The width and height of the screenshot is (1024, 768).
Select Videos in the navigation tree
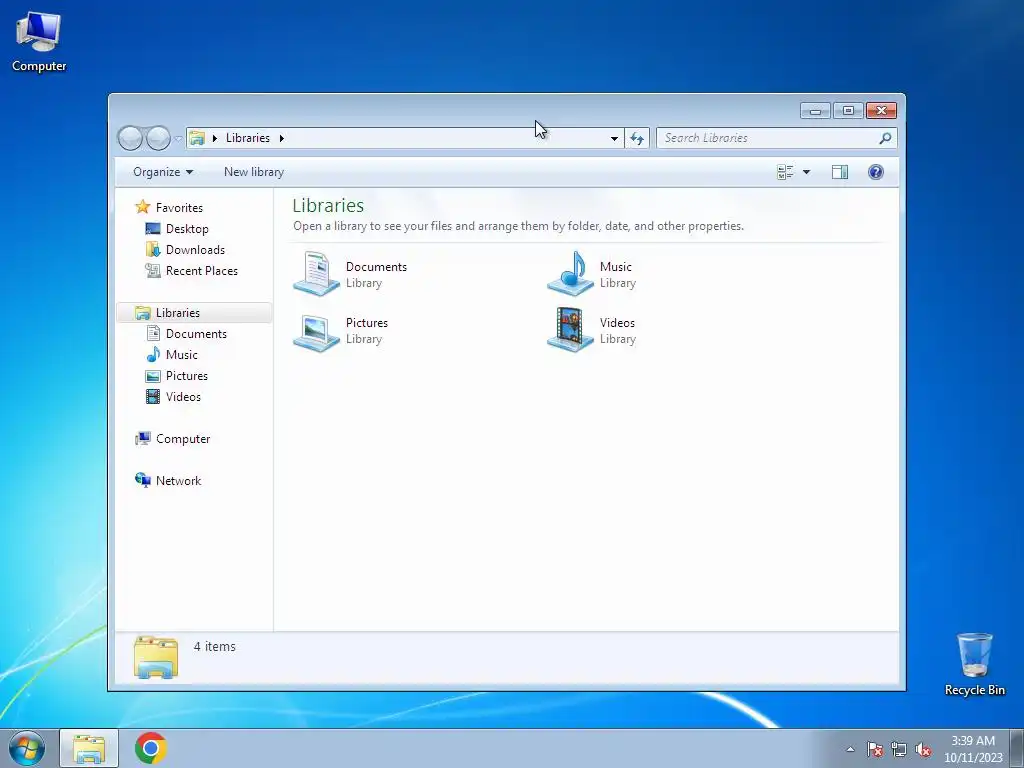point(183,396)
